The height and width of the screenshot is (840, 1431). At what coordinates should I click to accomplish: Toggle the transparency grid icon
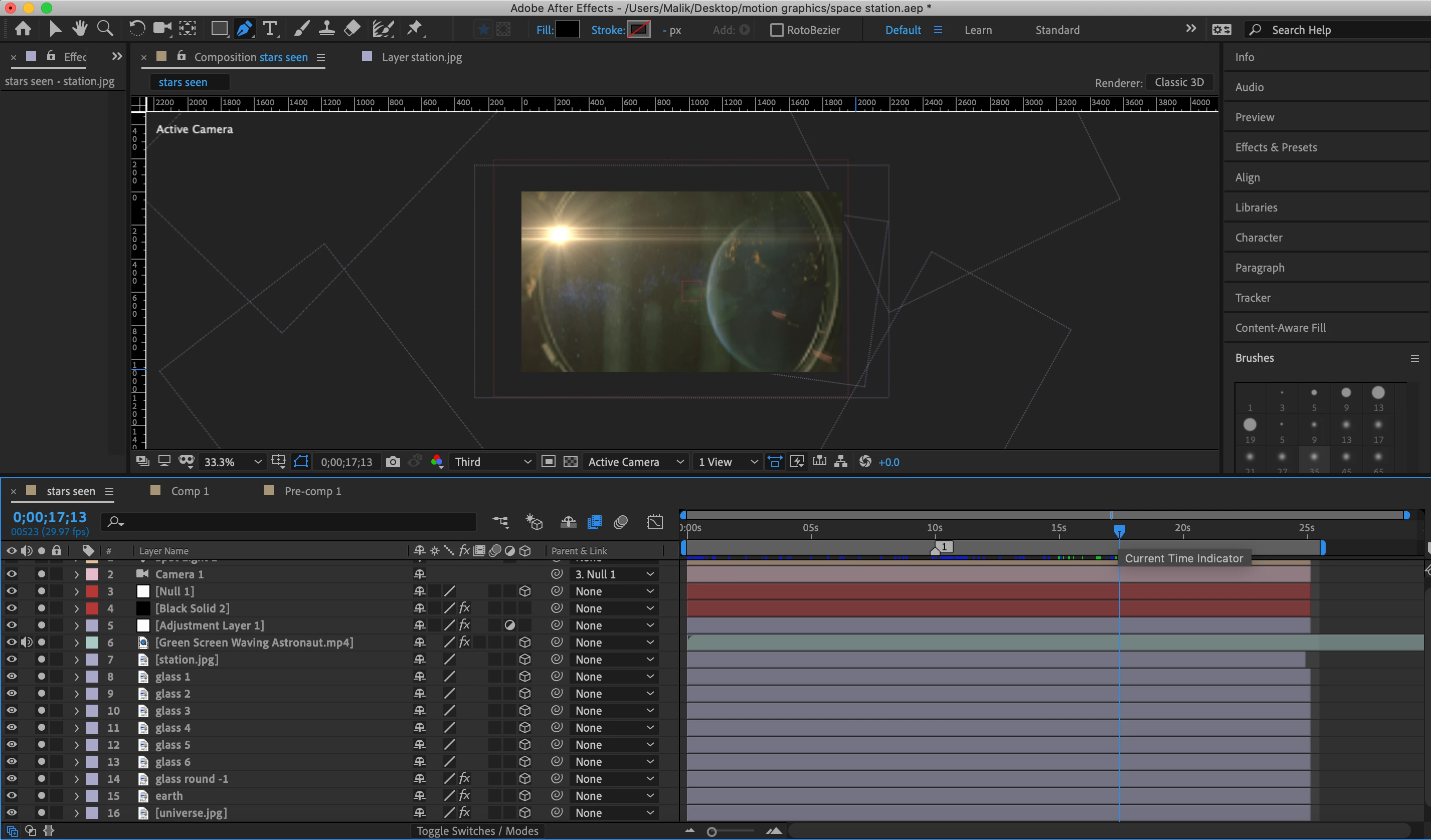(x=570, y=462)
